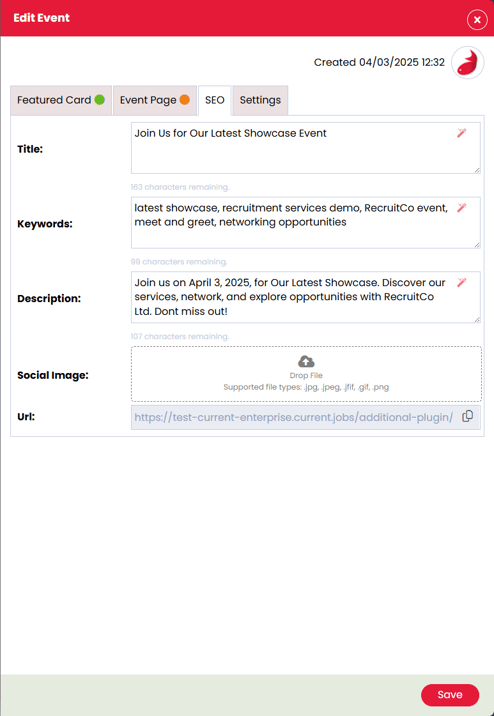Go to the Settings tab
494x716 pixels.
click(x=260, y=100)
